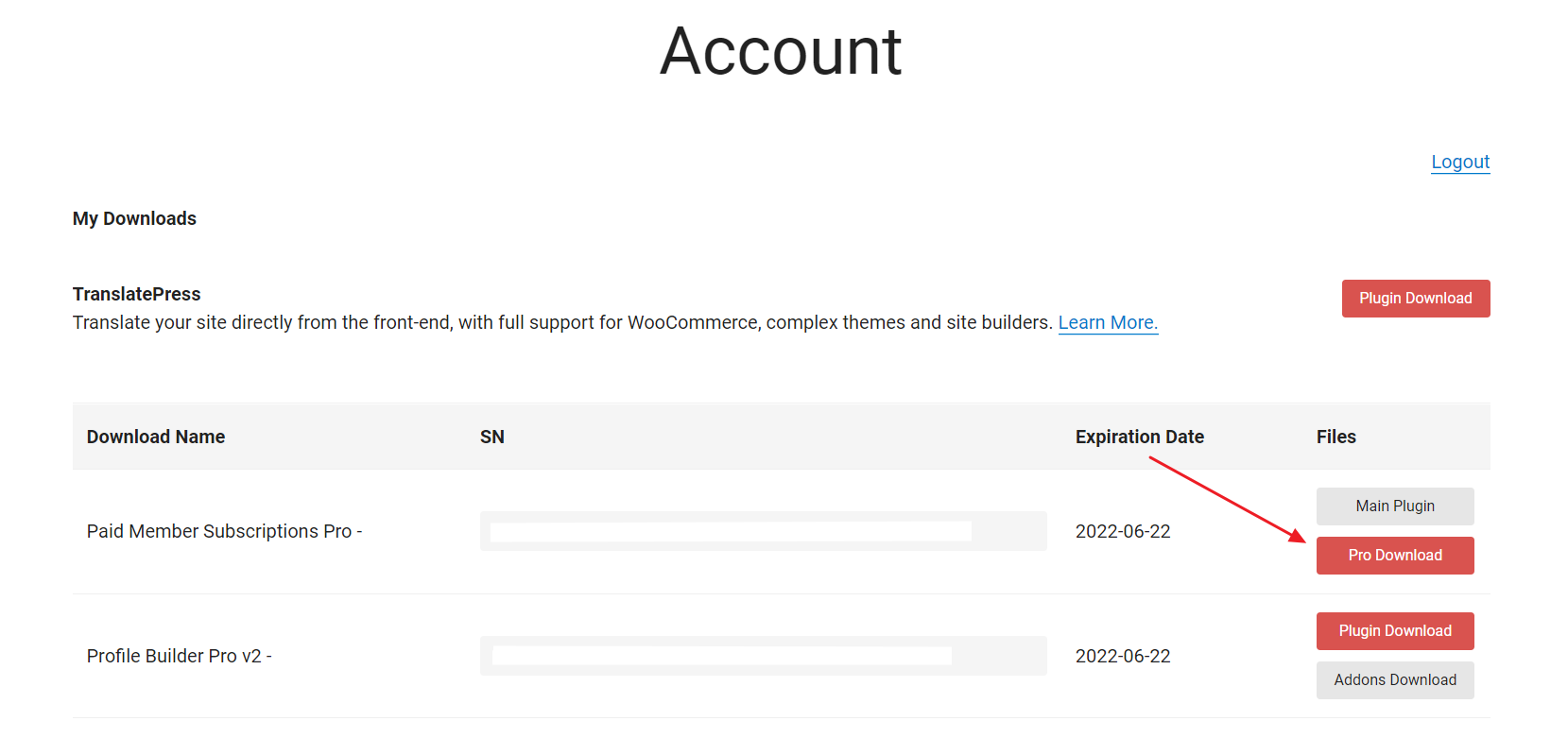Click the Addons Download button
The width and height of the screenshot is (1568, 738).
pos(1394,680)
